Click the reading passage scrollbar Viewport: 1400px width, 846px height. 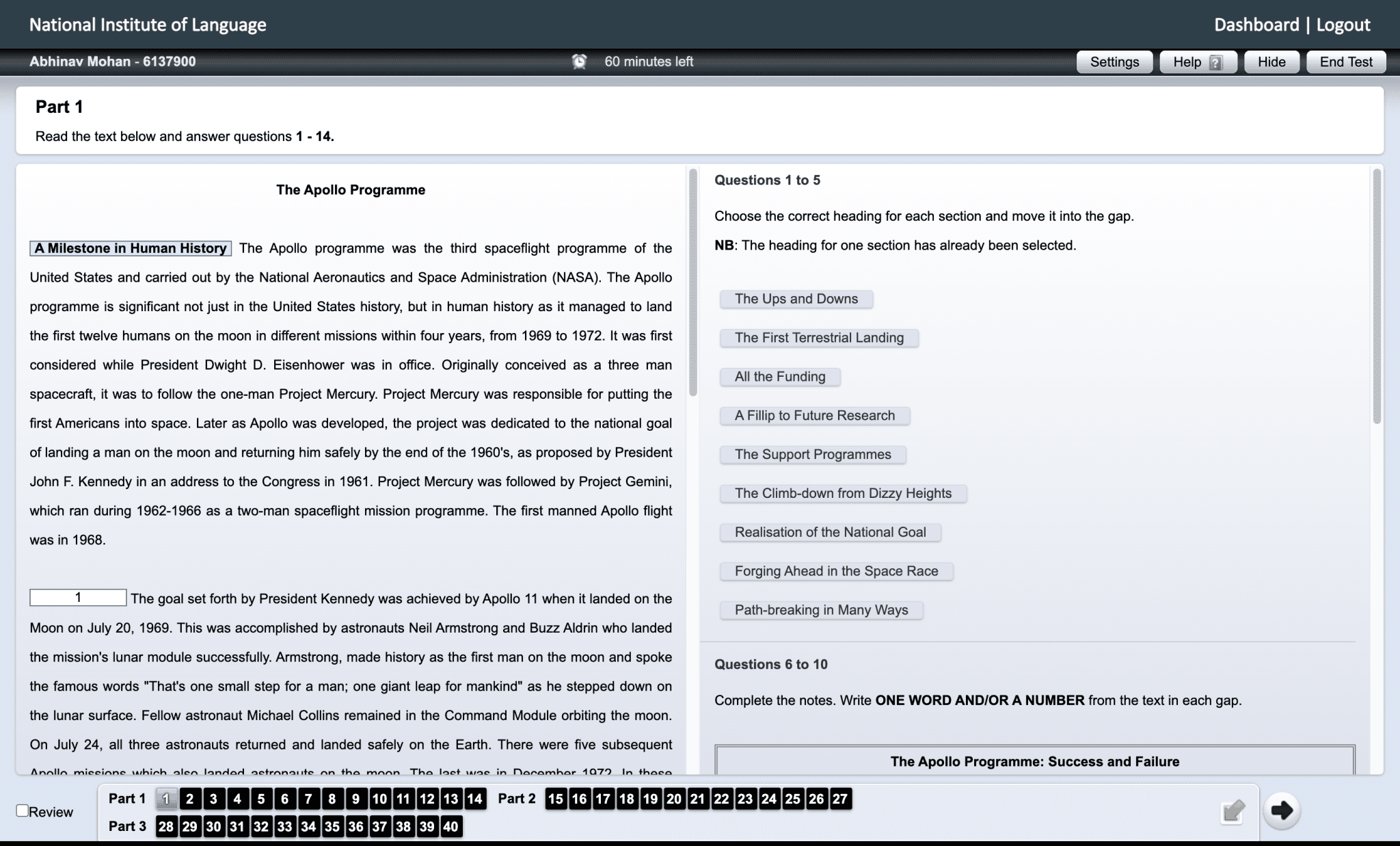pos(692,282)
